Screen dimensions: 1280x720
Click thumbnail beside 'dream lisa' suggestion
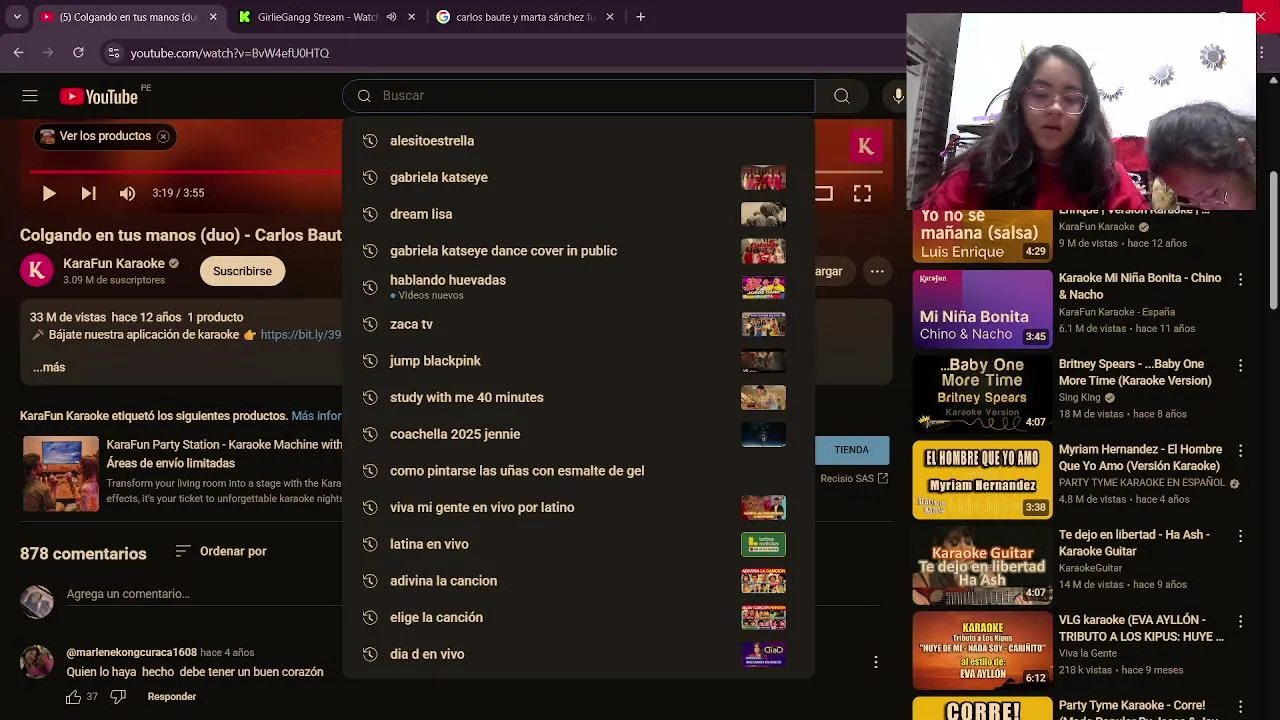763,214
